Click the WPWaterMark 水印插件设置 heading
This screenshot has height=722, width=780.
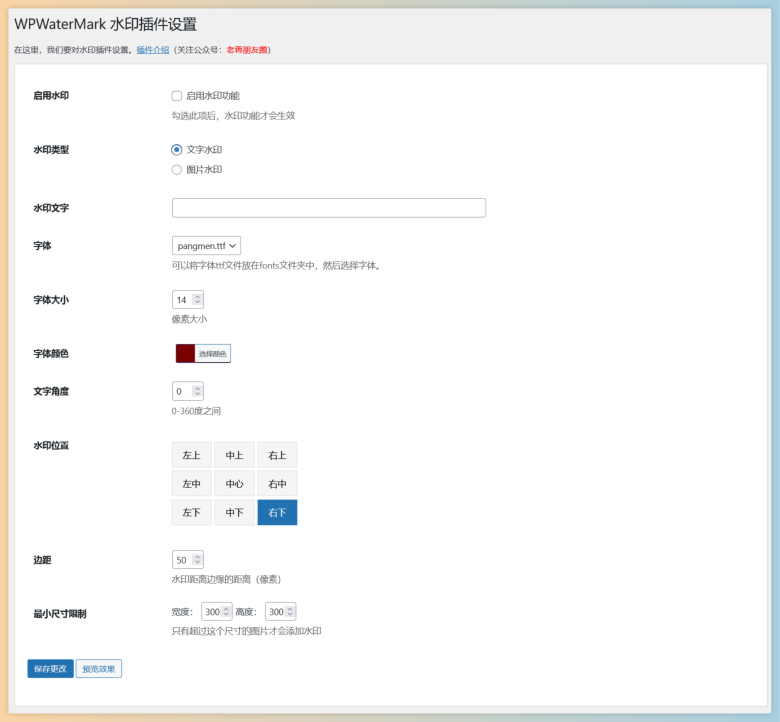click(105, 24)
